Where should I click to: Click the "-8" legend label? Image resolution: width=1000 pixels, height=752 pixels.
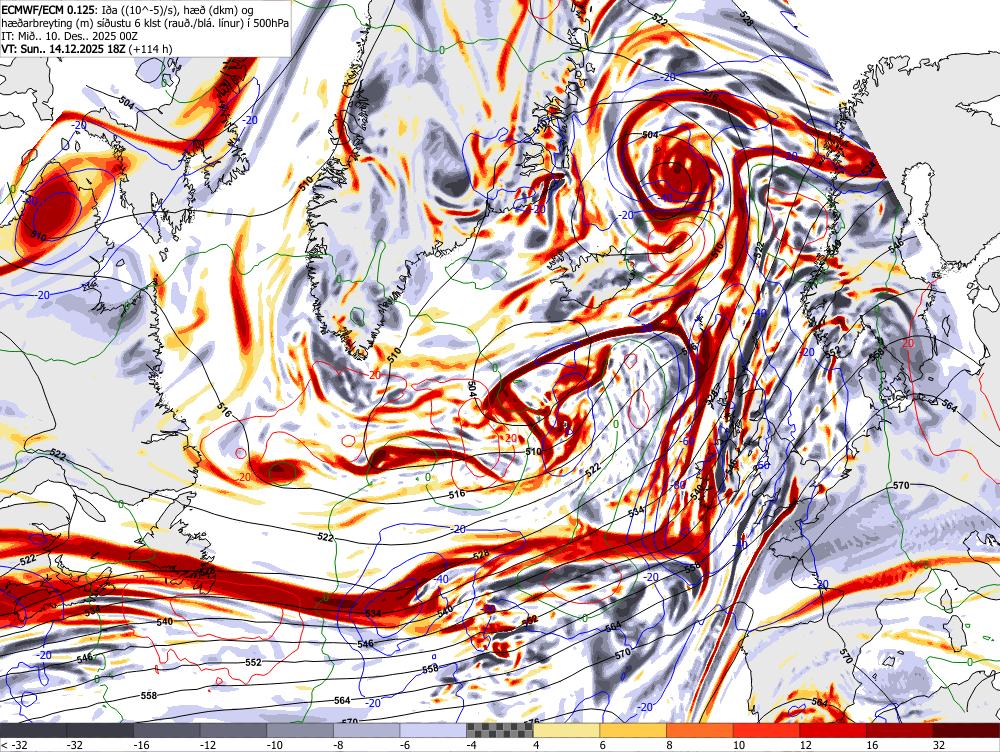tap(338, 745)
